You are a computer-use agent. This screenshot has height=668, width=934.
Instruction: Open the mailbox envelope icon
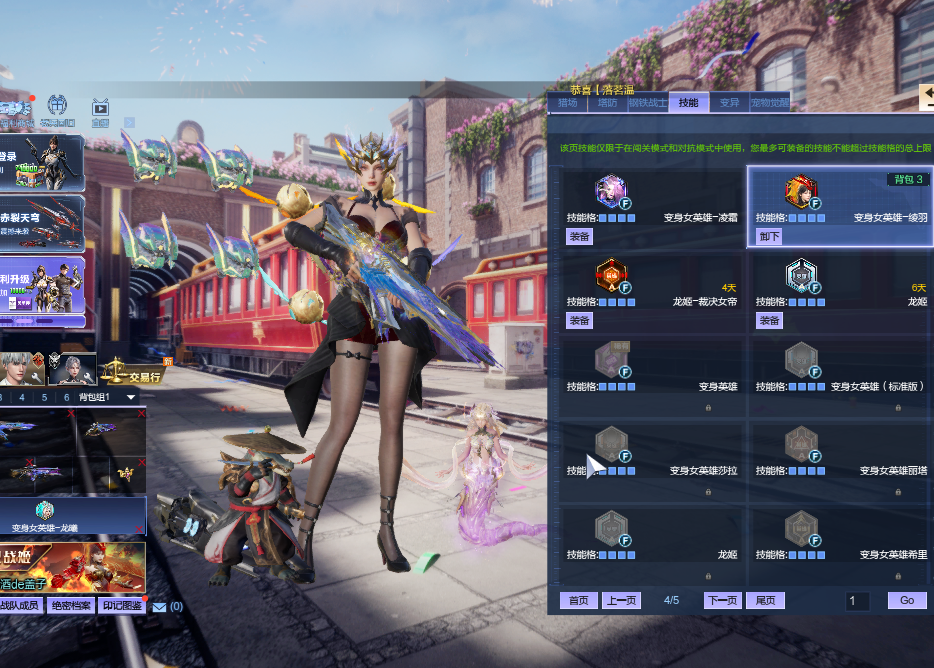point(159,607)
